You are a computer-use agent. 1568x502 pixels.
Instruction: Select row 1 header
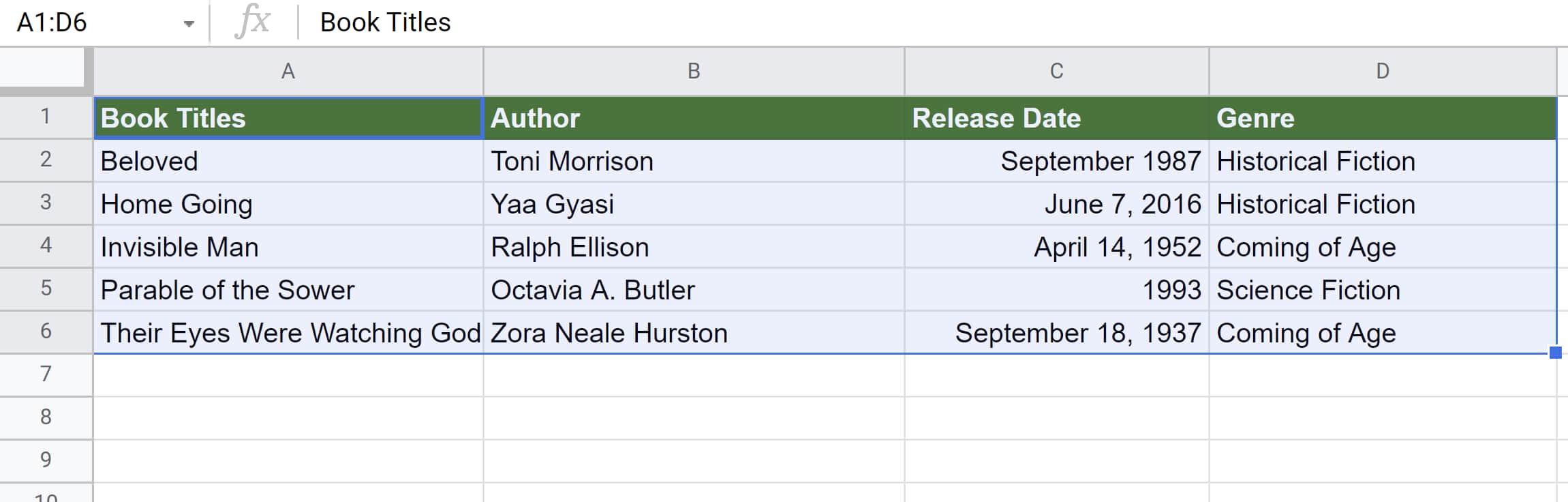46,117
